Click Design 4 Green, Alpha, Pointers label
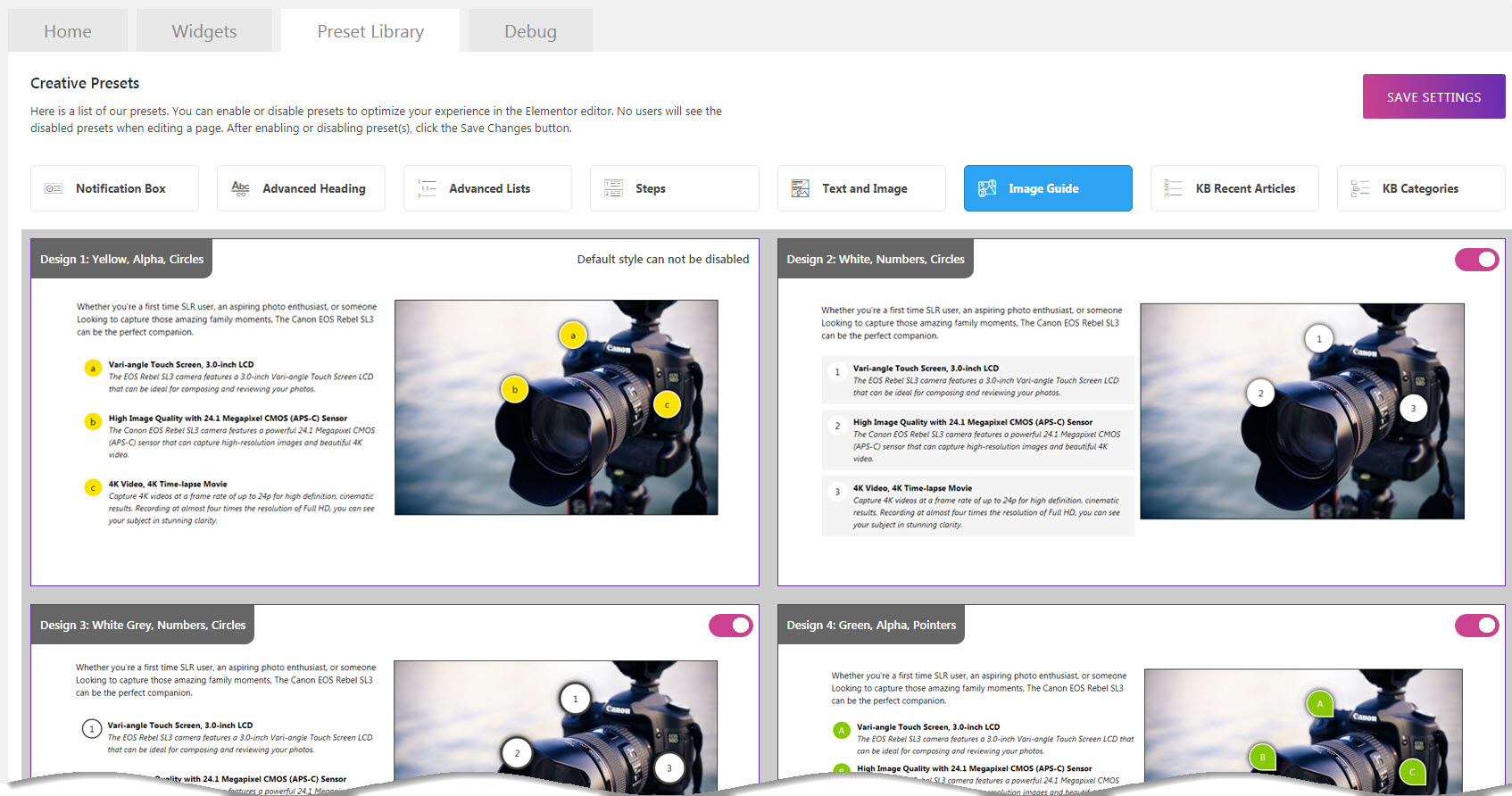Screen dimensions: 1512x796 871,625
